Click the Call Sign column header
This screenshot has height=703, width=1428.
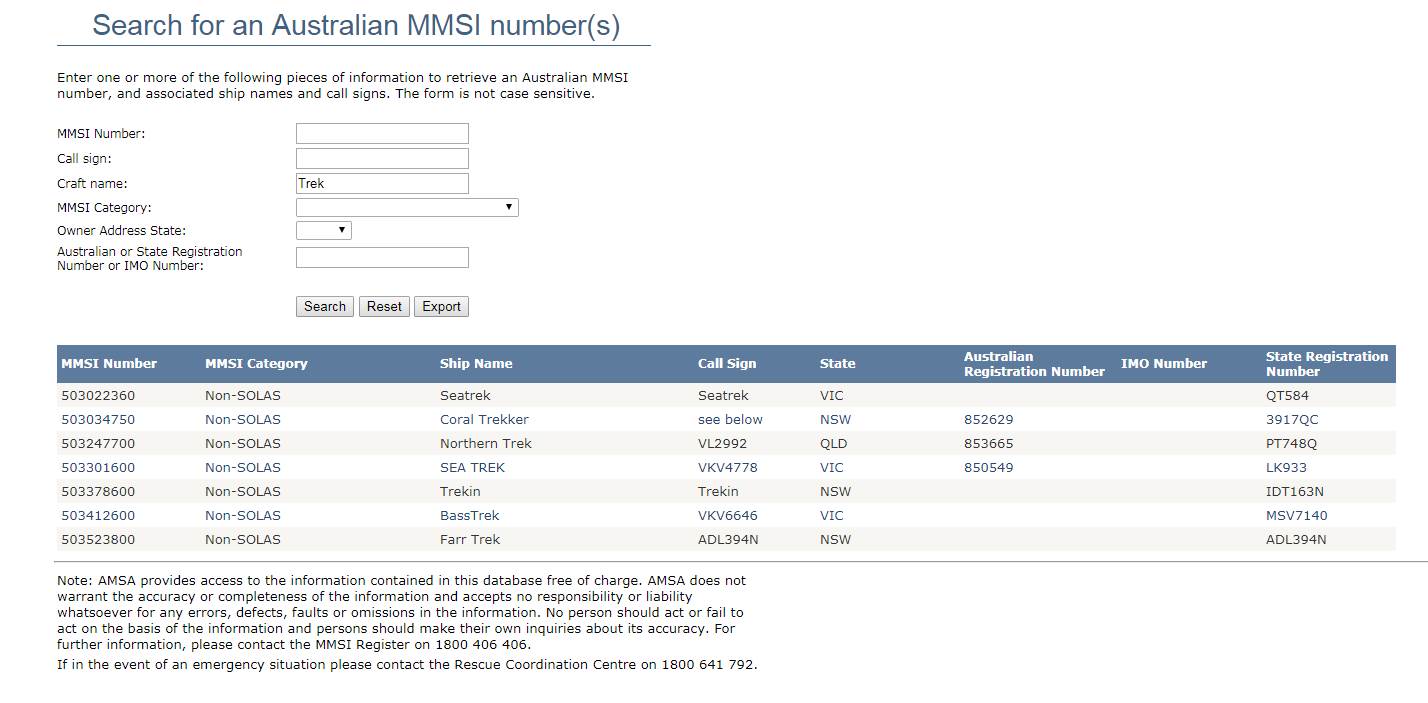[727, 364]
